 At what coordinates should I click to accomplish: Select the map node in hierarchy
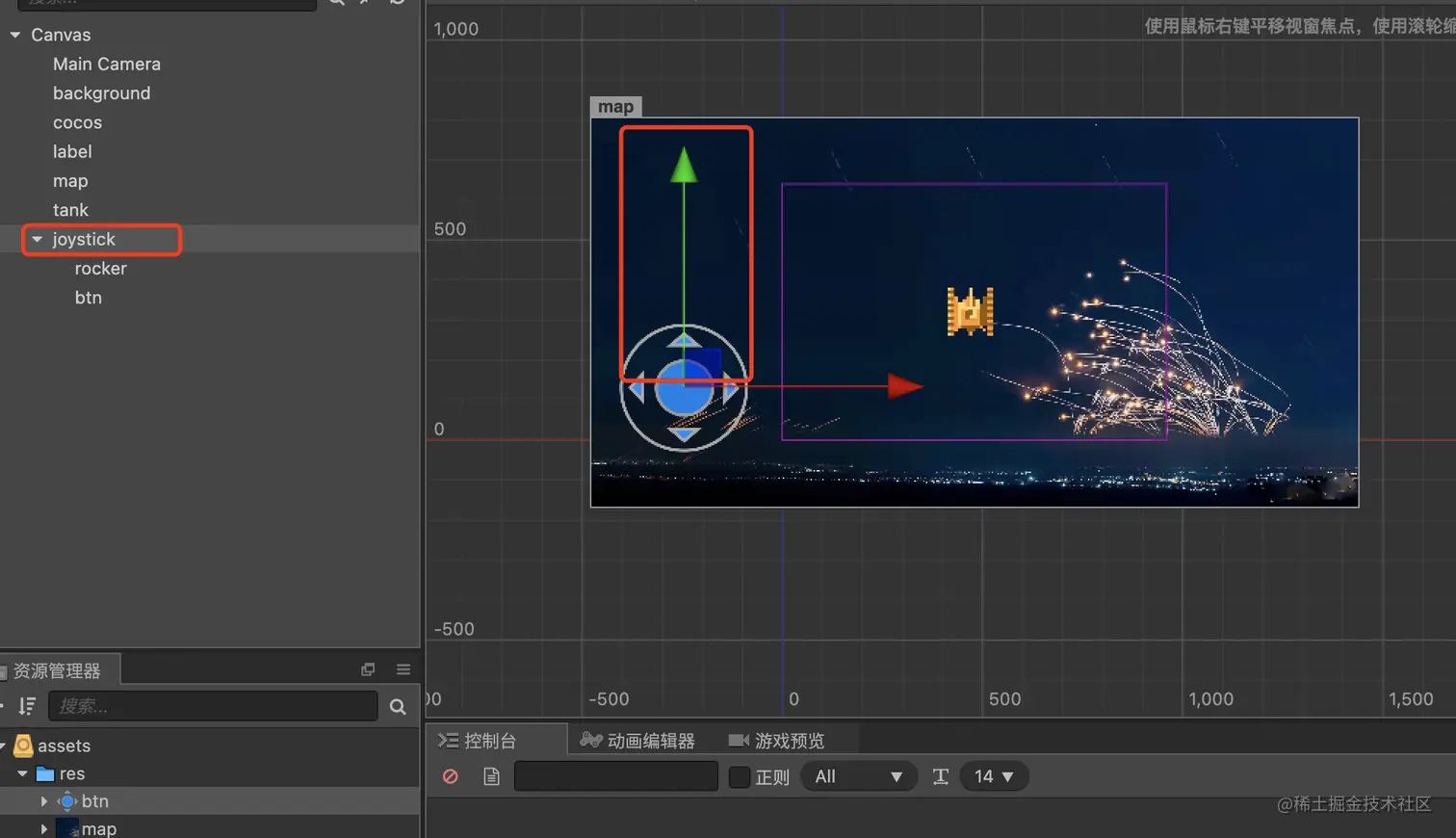[70, 181]
